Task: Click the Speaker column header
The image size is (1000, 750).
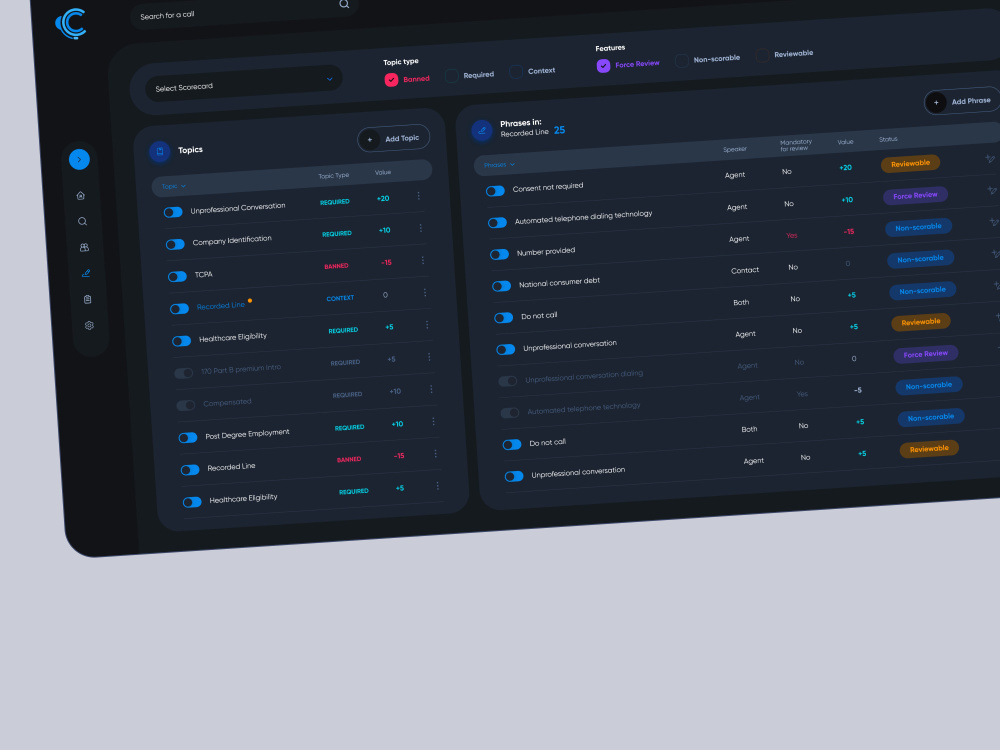Action: tap(735, 149)
